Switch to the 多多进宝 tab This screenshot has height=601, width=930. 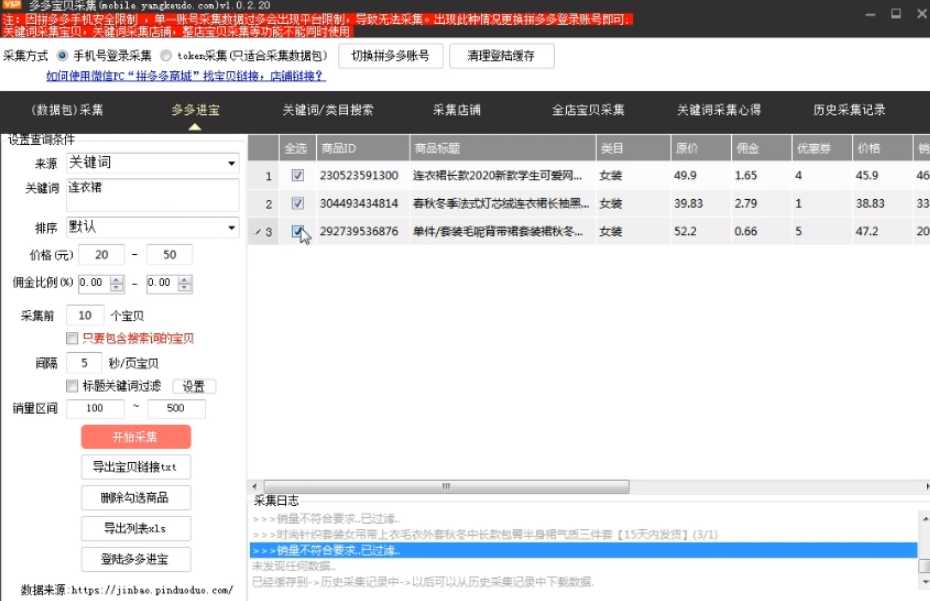195,110
